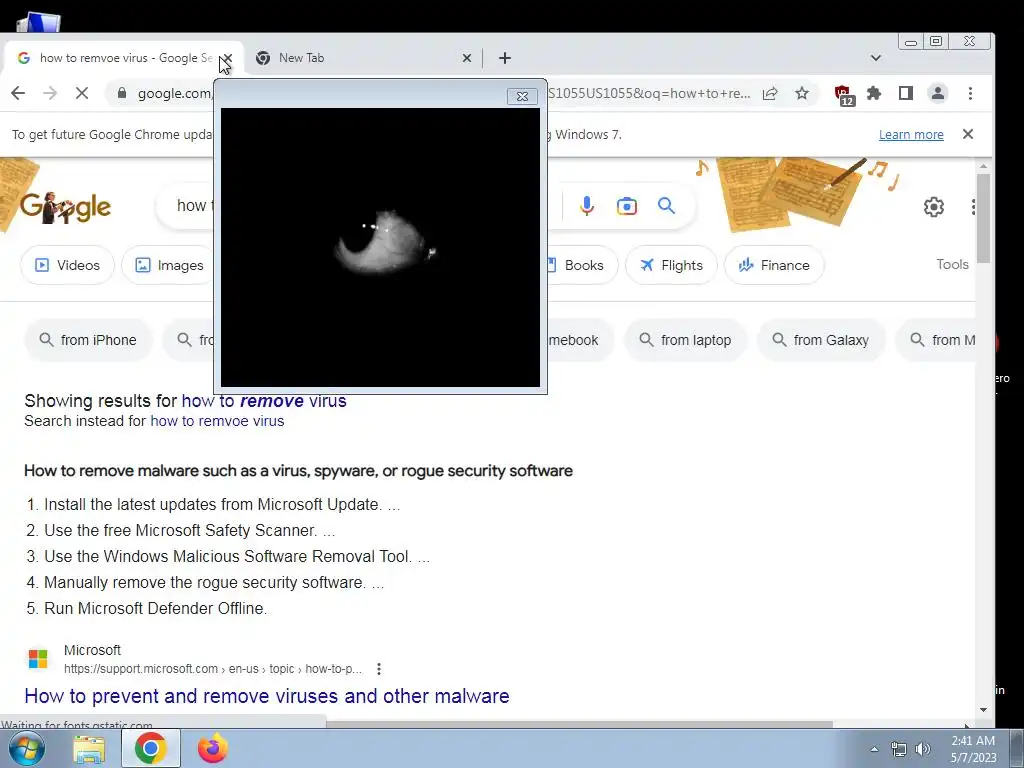Click the Google doodle logo
1024x768 pixels.
tap(65, 207)
